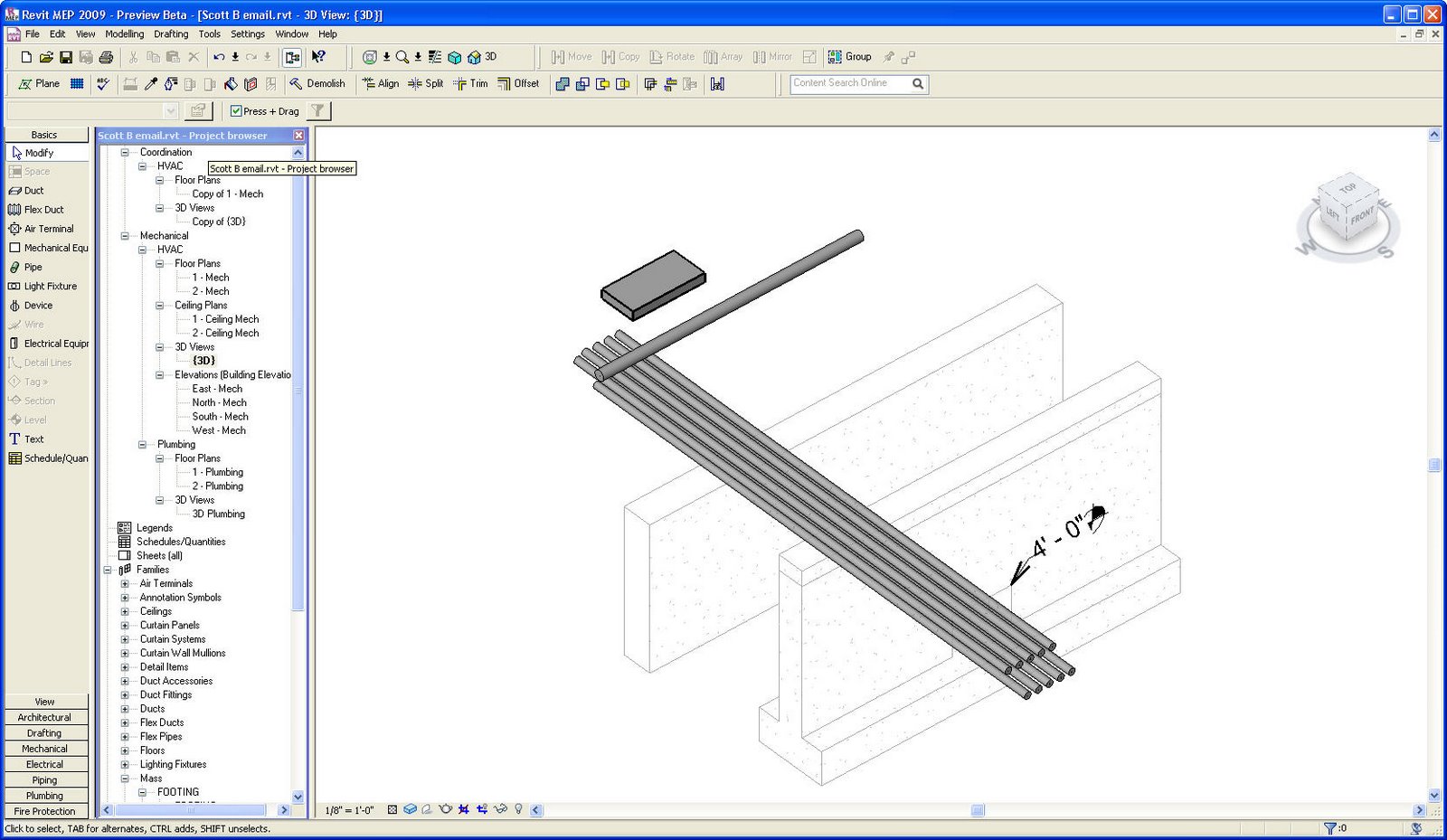Click the New file icon
Screen dimensions: 1447x840
[26, 57]
